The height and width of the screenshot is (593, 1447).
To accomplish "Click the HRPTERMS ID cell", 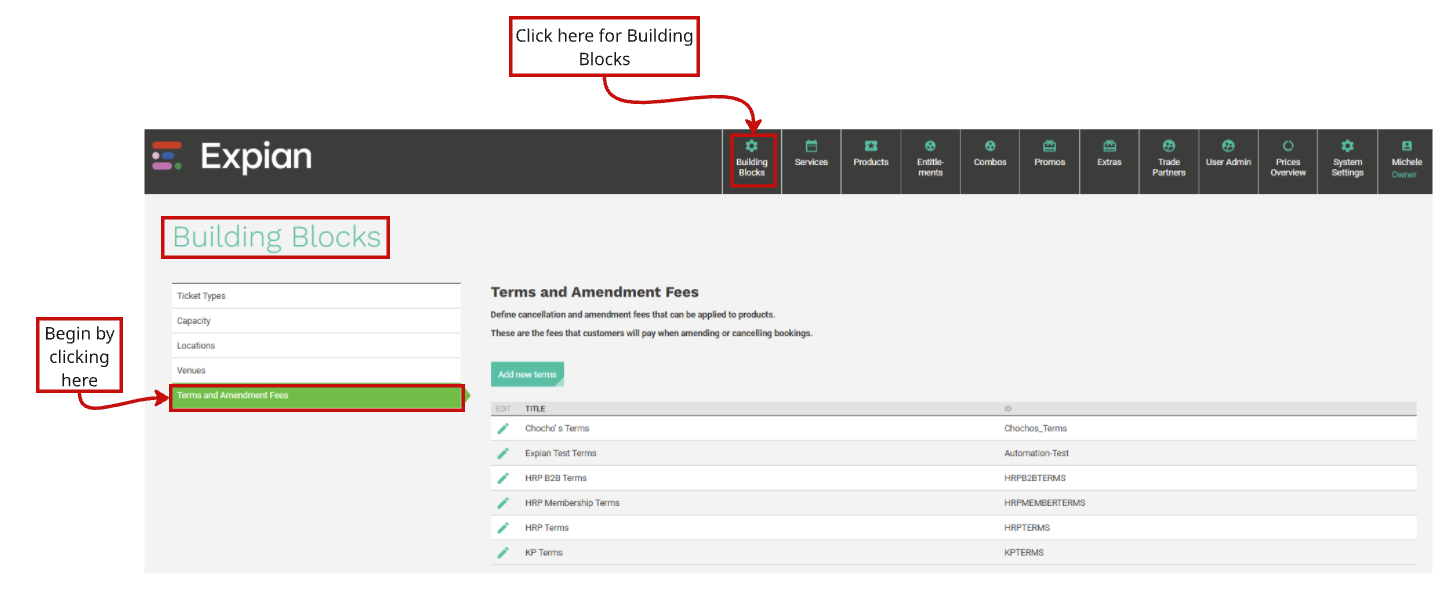I will [x=1027, y=528].
